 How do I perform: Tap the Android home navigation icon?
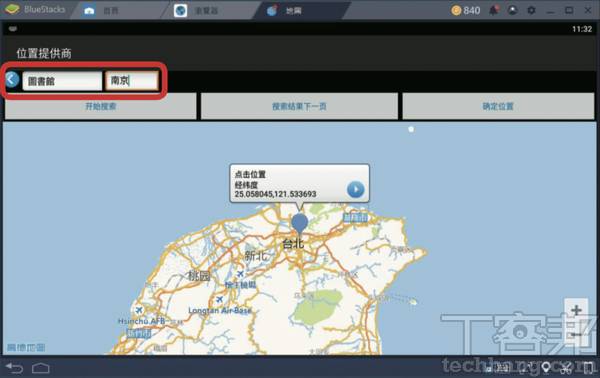point(41,368)
